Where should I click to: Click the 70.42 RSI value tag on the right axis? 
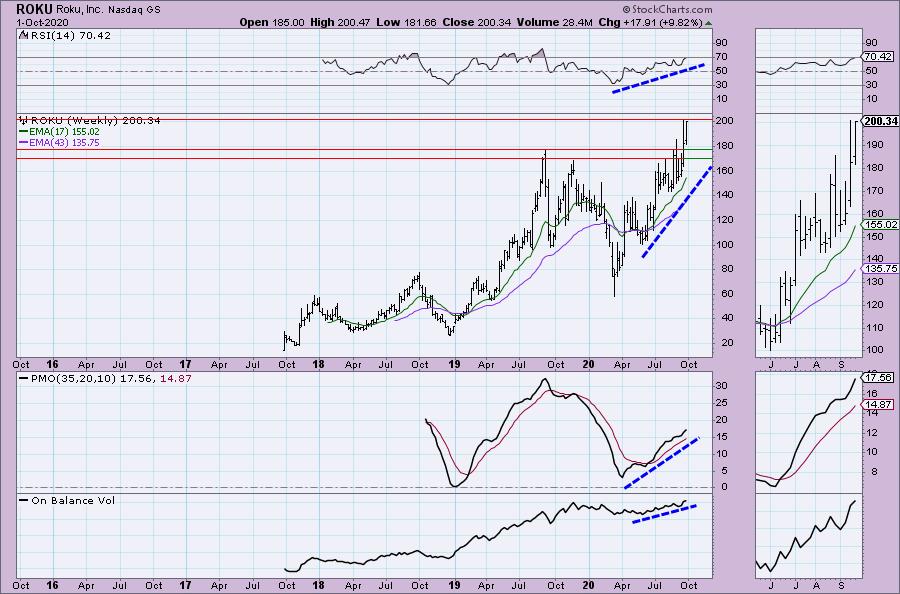878,57
